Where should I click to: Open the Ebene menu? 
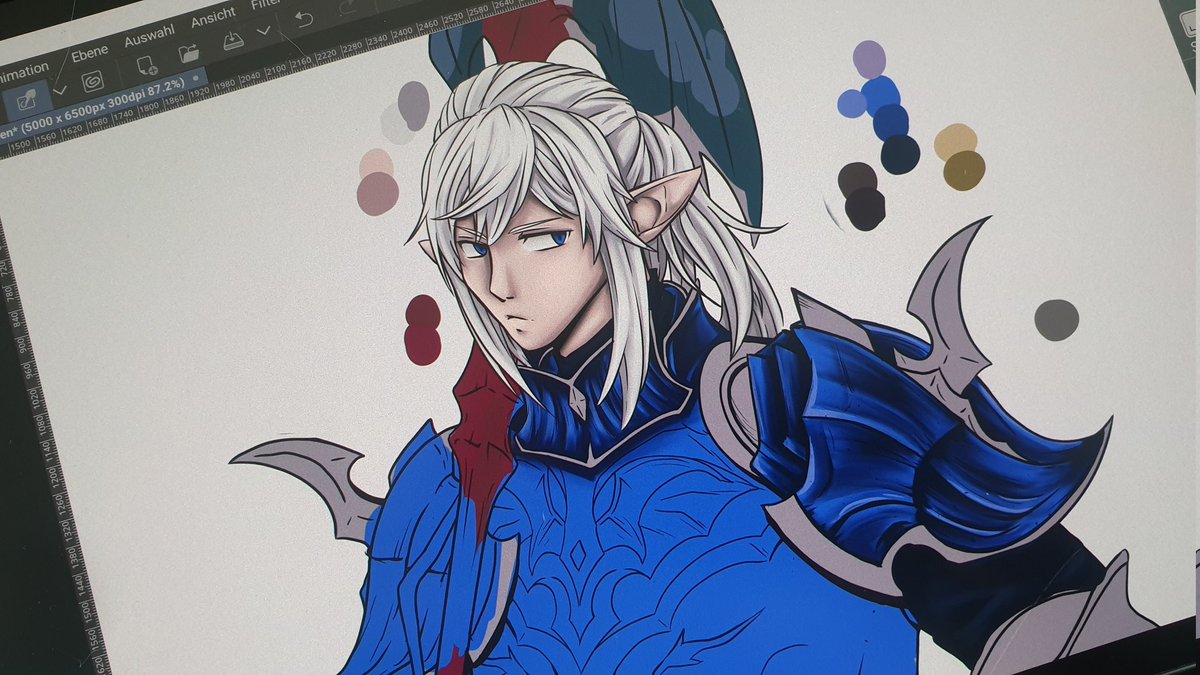(88, 54)
